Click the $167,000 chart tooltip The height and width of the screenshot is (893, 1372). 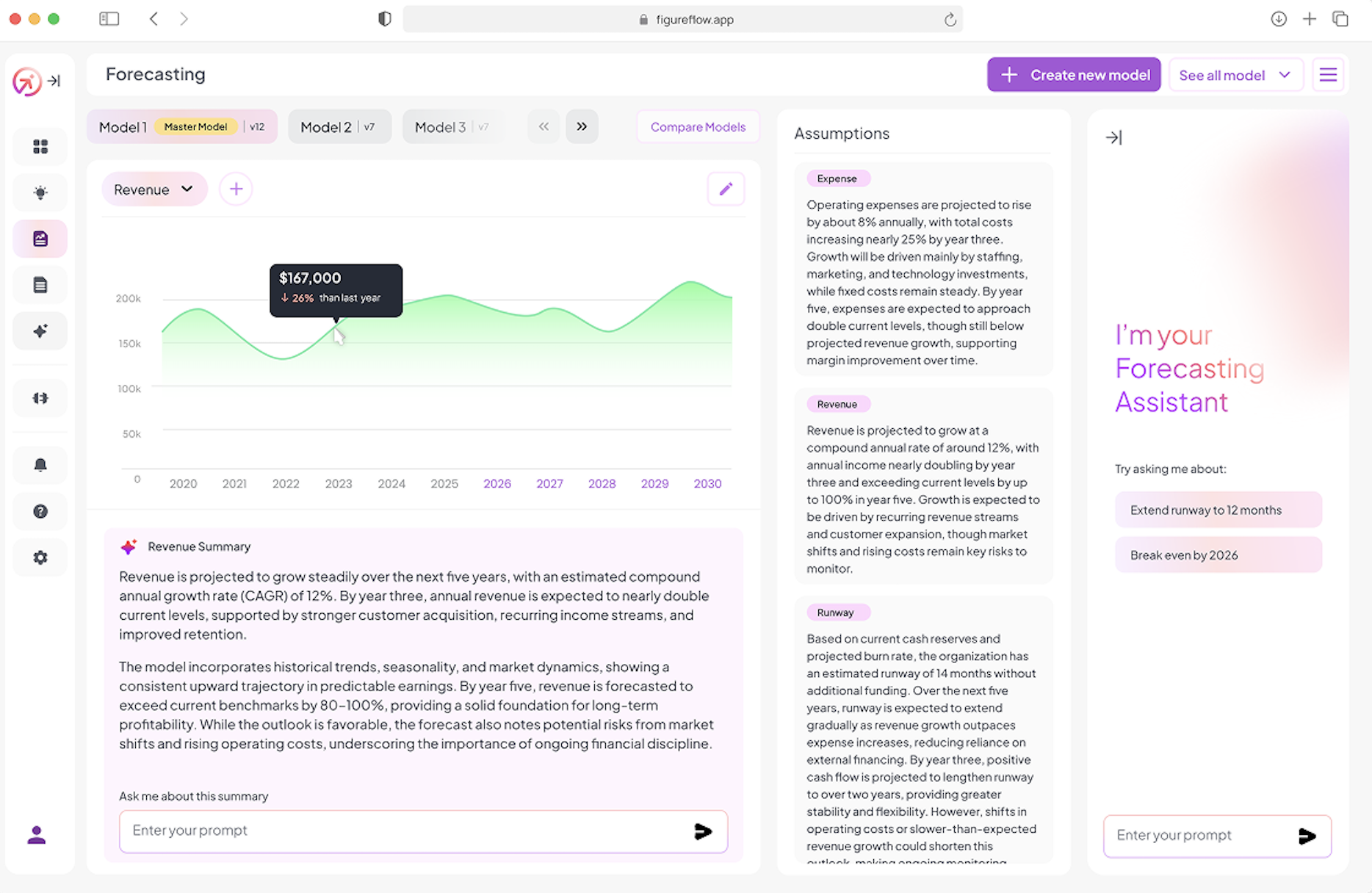336,291
